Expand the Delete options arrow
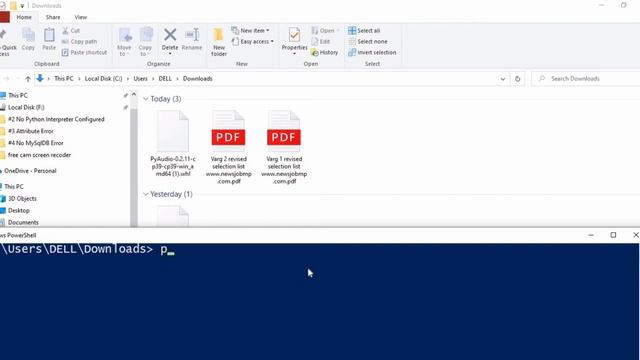 coord(170,54)
